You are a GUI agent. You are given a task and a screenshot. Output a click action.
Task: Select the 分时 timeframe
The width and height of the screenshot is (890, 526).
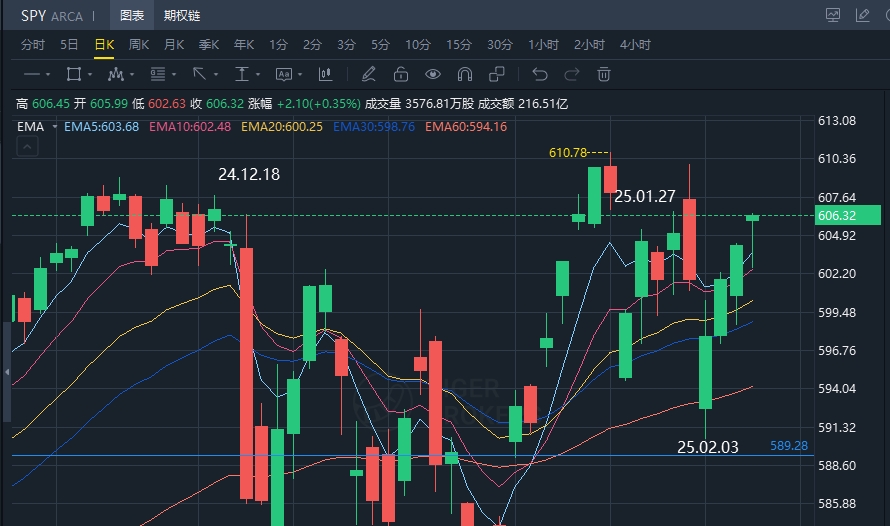[33, 45]
